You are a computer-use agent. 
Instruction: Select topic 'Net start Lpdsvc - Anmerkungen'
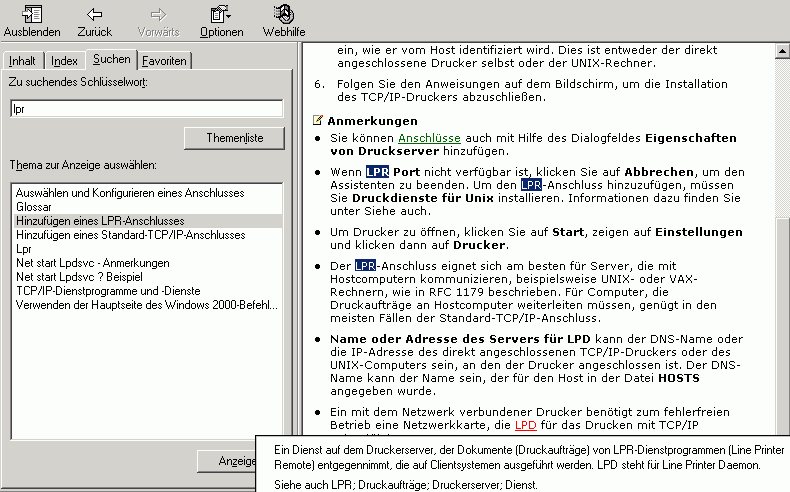pyautogui.click(x=146, y=263)
